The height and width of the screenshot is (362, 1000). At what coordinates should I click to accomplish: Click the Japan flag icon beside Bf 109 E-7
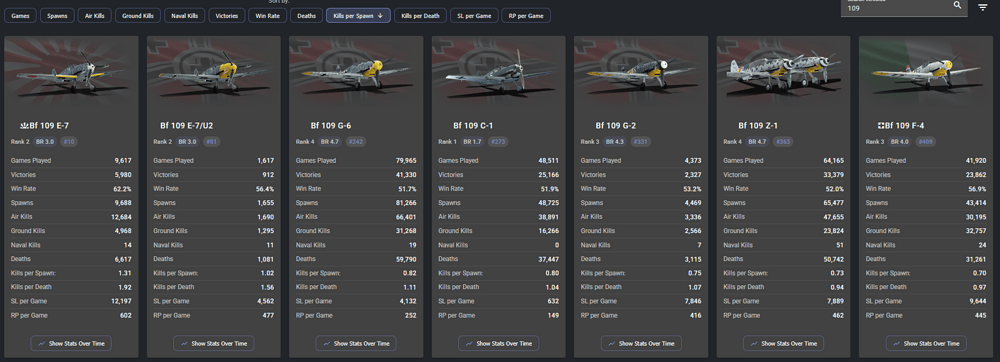[x=24, y=126]
